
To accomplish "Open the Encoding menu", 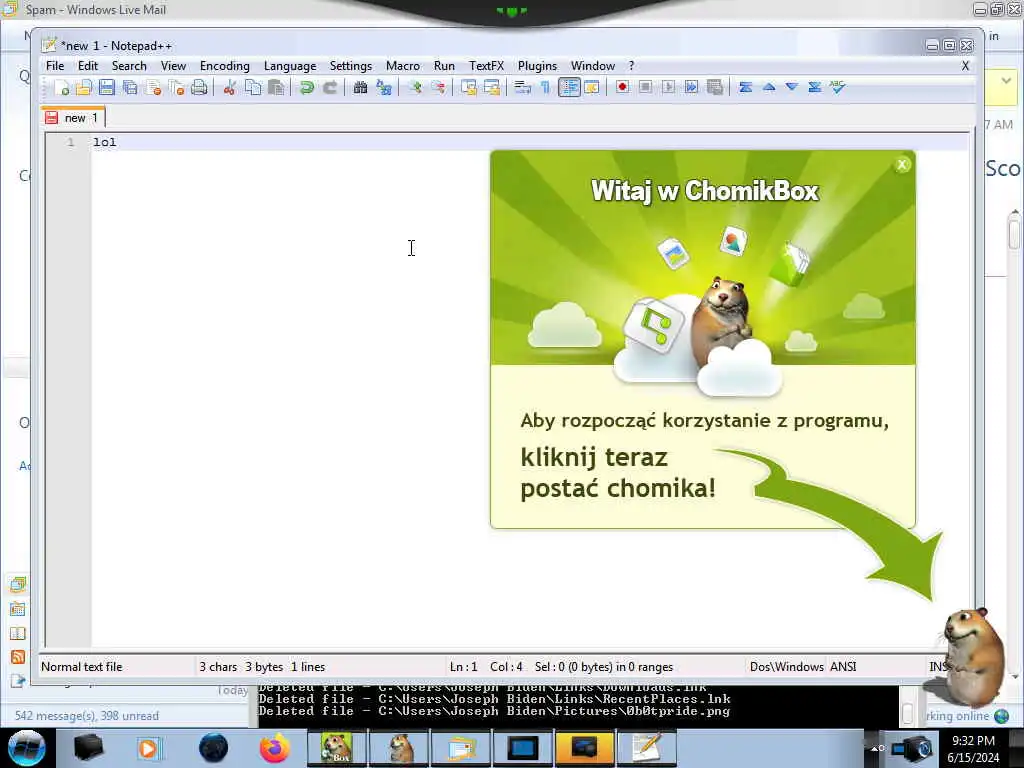I will [225, 66].
